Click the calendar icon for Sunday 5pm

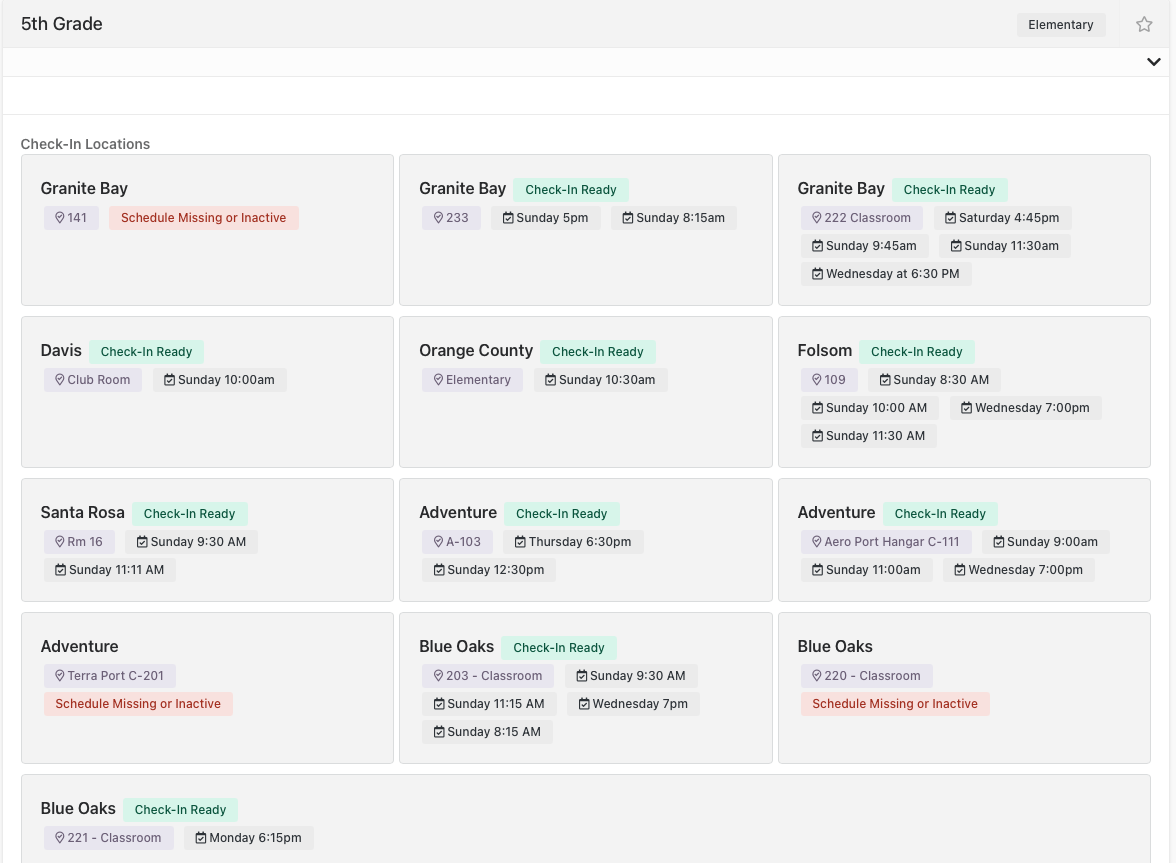coord(508,217)
